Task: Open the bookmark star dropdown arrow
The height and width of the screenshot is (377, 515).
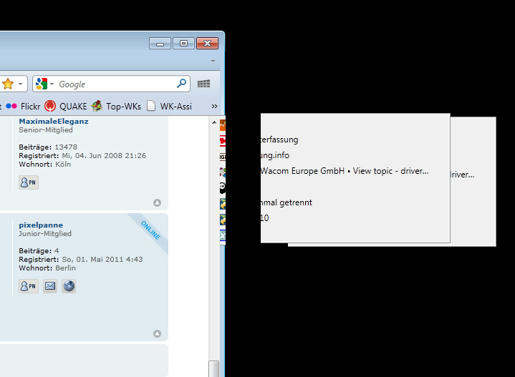Action: pos(20,84)
